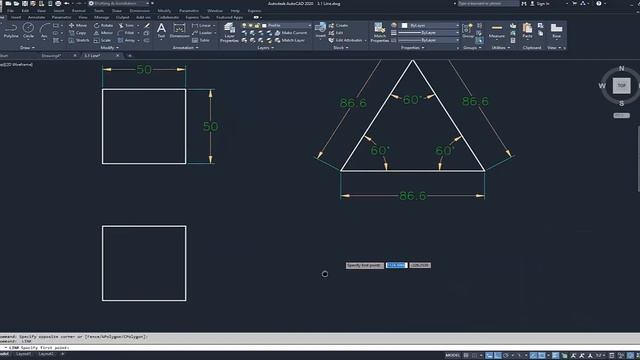Toggle grid display in status bar
This screenshot has width=640, height=360.
(466, 356)
